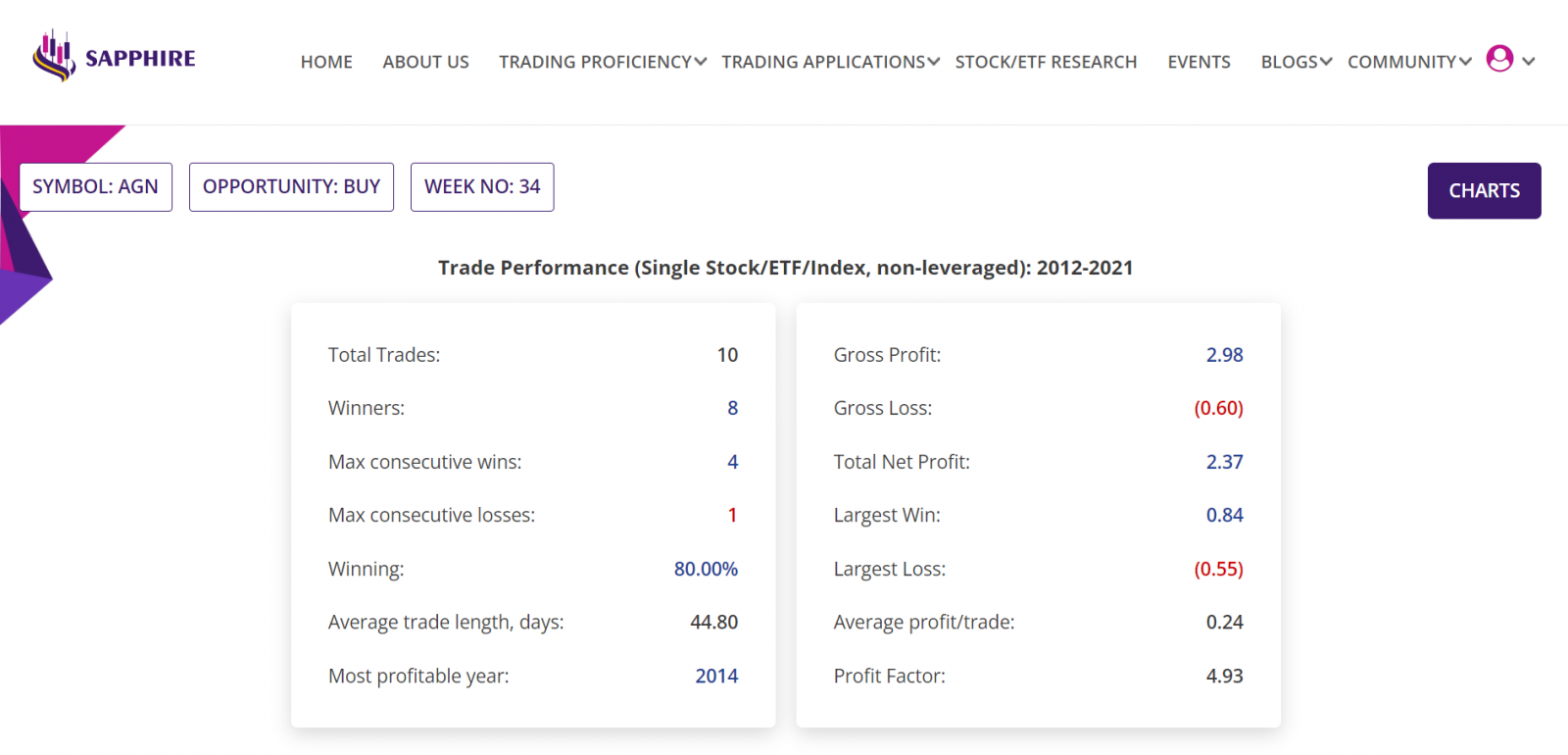The image size is (1568, 755).
Task: Click the Charts button
Action: click(x=1485, y=190)
